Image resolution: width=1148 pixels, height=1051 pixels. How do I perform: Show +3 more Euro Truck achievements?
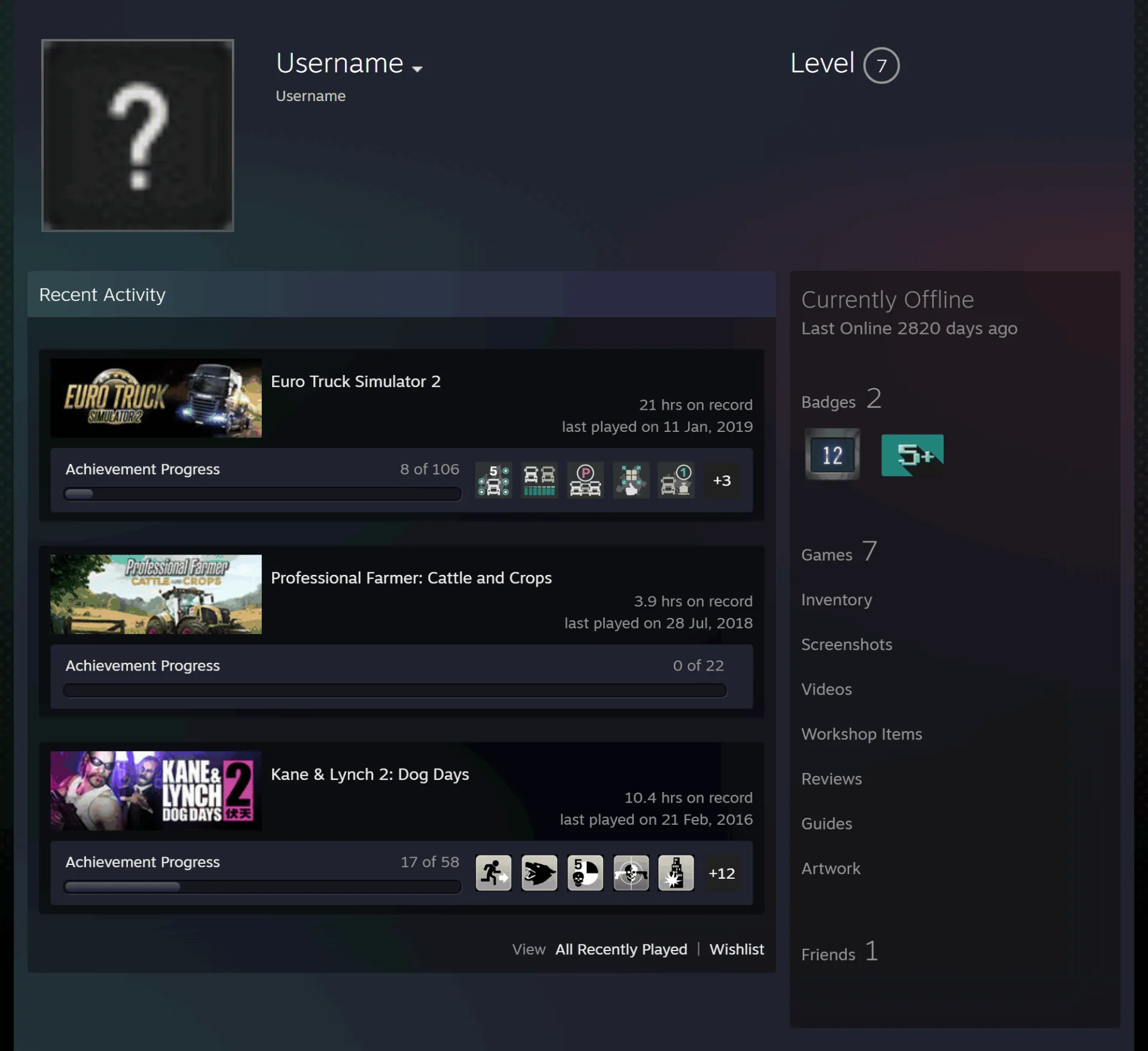[x=722, y=480]
